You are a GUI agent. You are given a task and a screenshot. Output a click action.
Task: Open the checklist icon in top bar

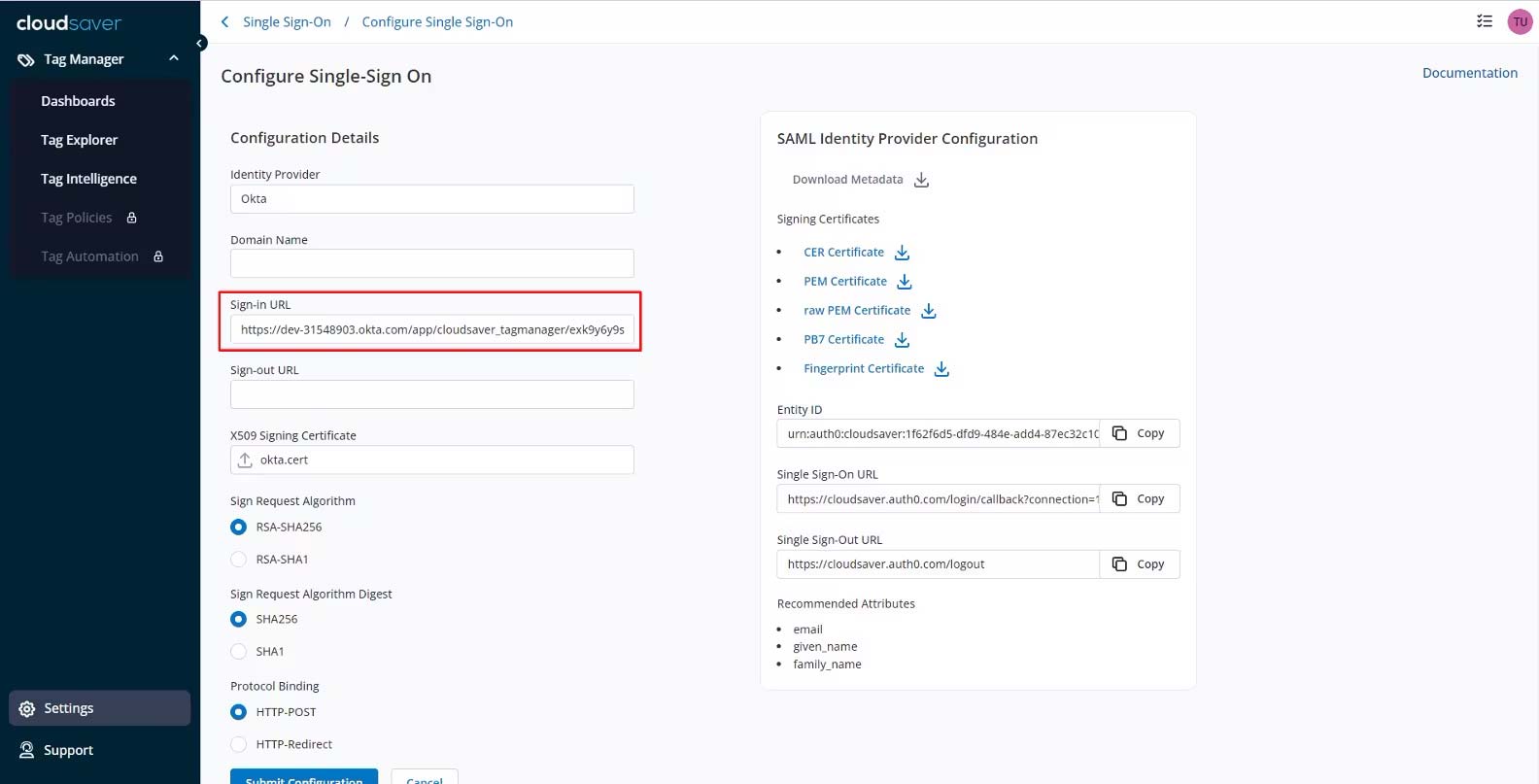pyautogui.click(x=1484, y=21)
